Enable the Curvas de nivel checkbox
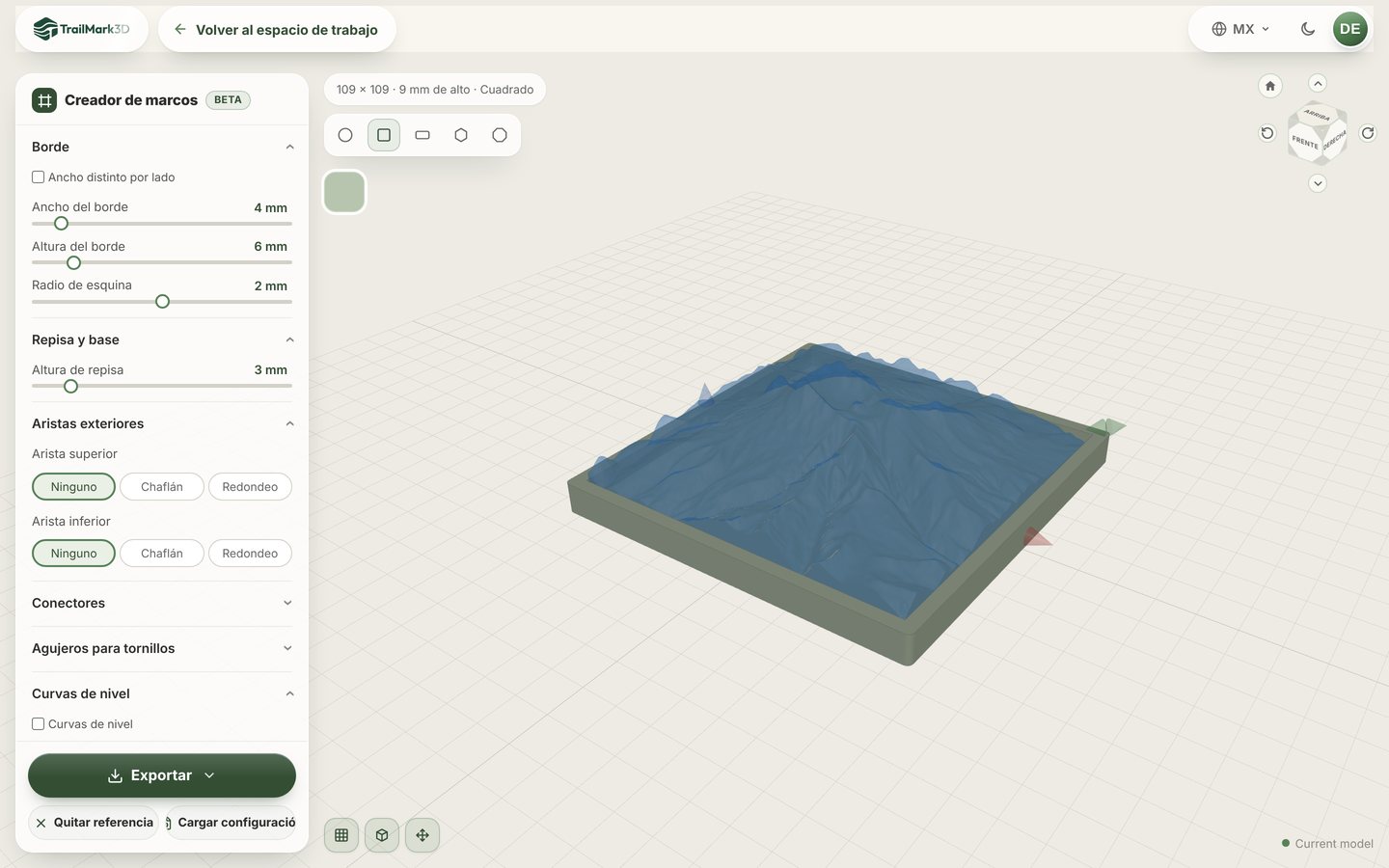This screenshot has width=1389, height=868. tap(39, 724)
